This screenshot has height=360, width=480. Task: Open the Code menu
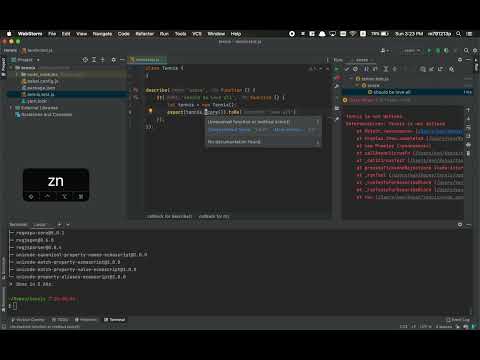tap(123, 34)
